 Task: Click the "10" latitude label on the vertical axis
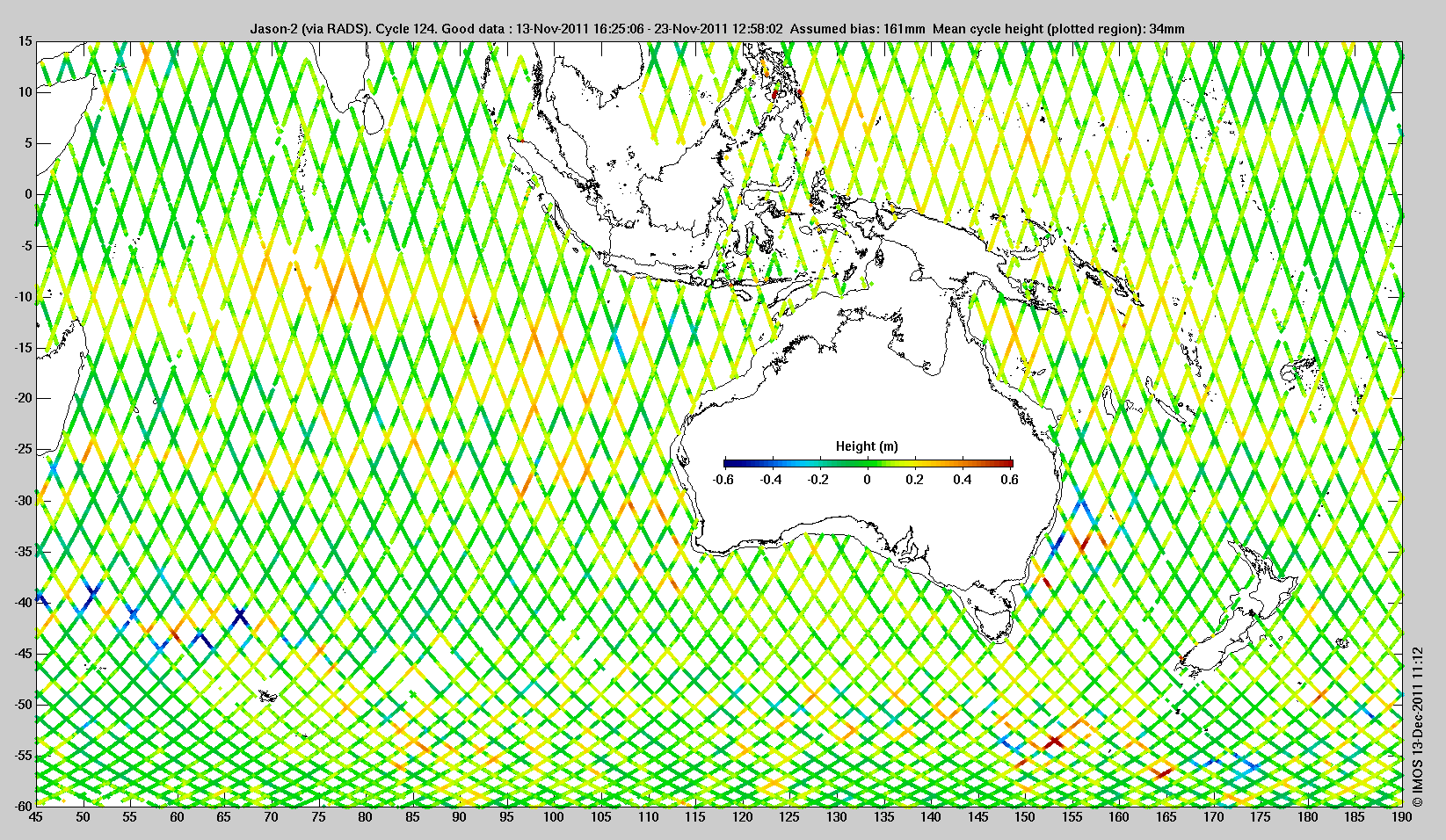[x=25, y=92]
